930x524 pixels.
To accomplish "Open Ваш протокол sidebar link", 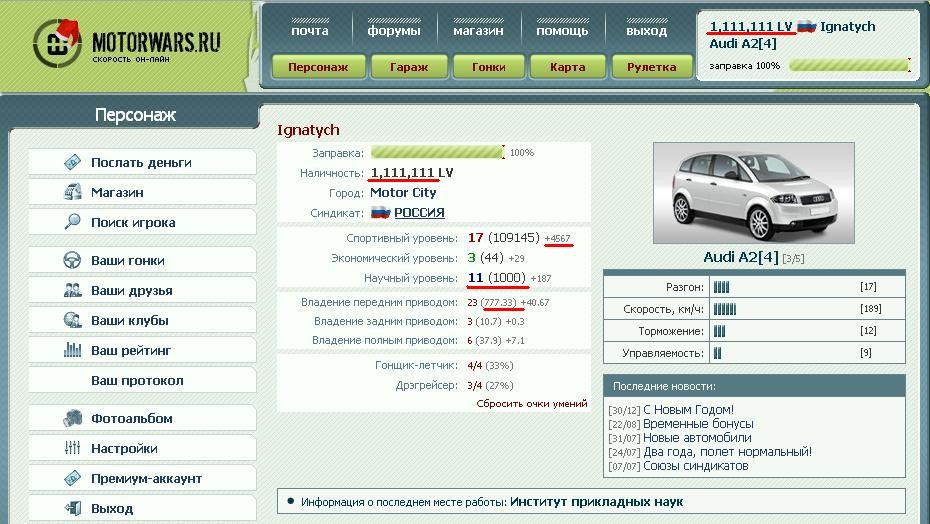I will (142, 380).
